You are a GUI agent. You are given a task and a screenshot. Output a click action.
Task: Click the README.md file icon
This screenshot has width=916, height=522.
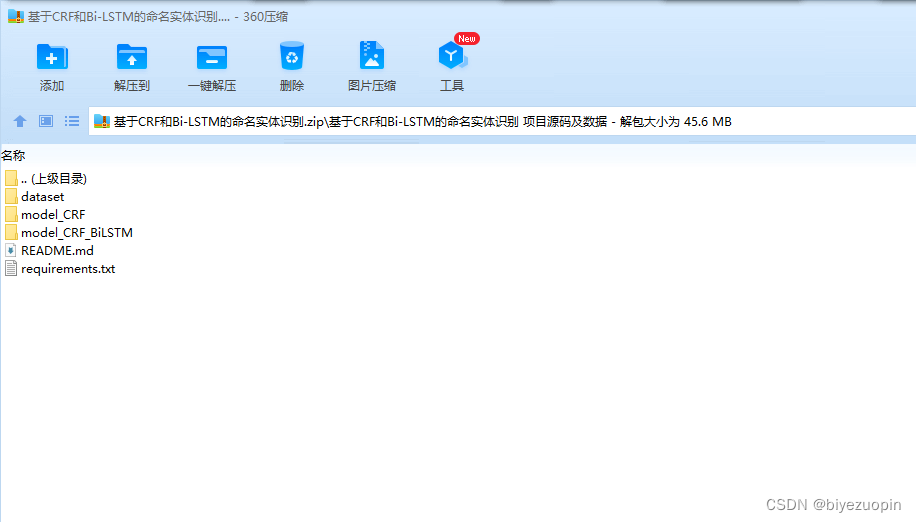[x=11, y=250]
